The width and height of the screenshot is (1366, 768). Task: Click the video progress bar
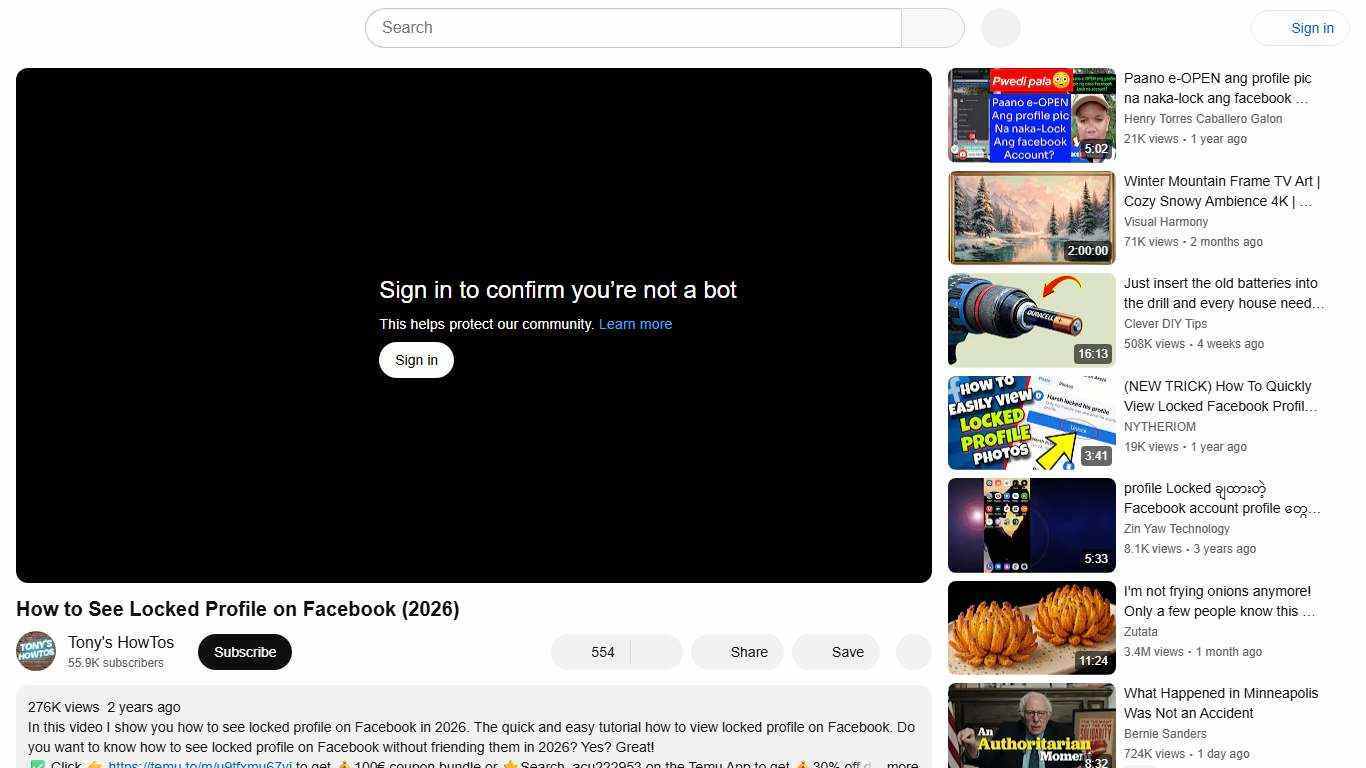(473, 576)
